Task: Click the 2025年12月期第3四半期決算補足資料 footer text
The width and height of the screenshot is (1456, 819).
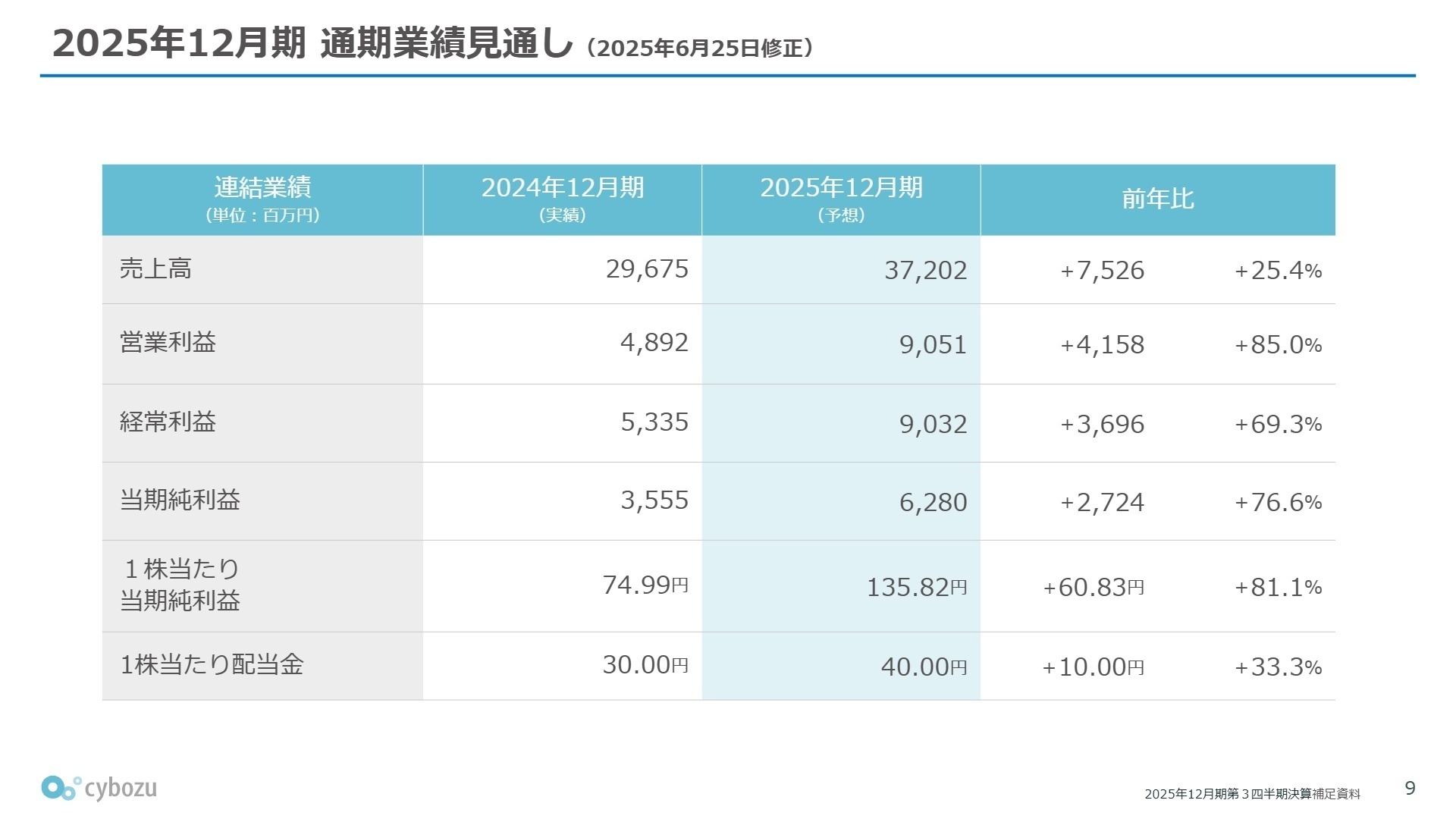Action: 1252,794
